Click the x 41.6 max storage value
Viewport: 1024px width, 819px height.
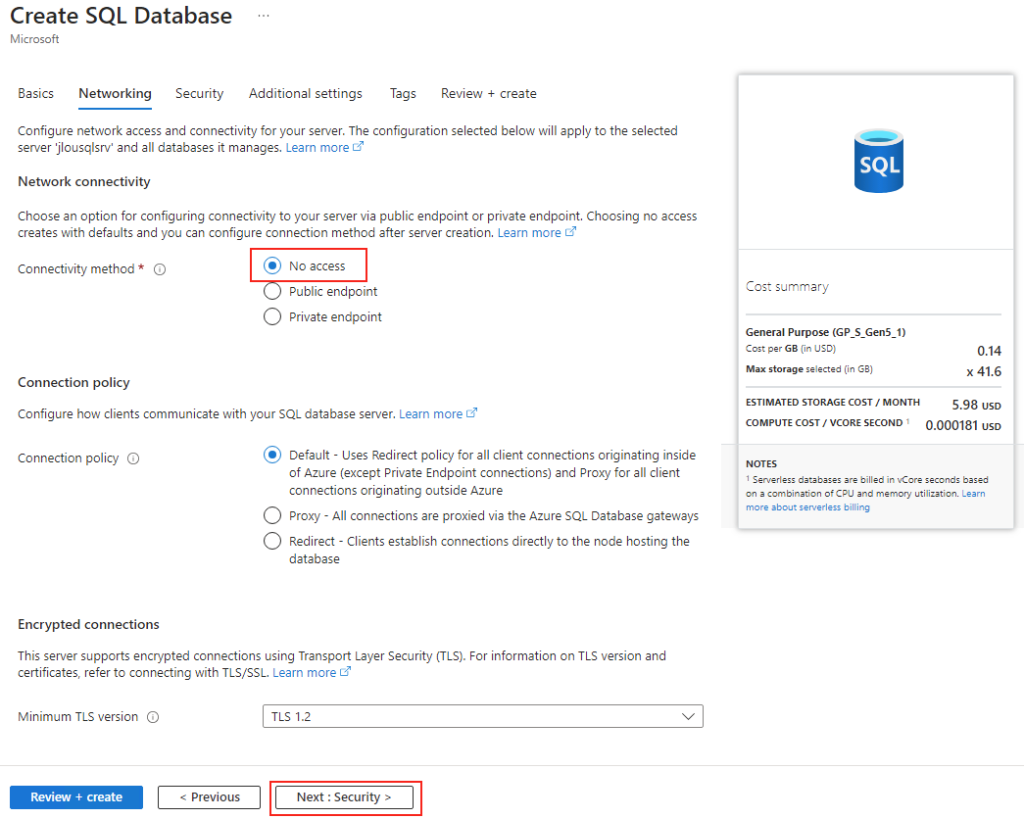[x=984, y=372]
